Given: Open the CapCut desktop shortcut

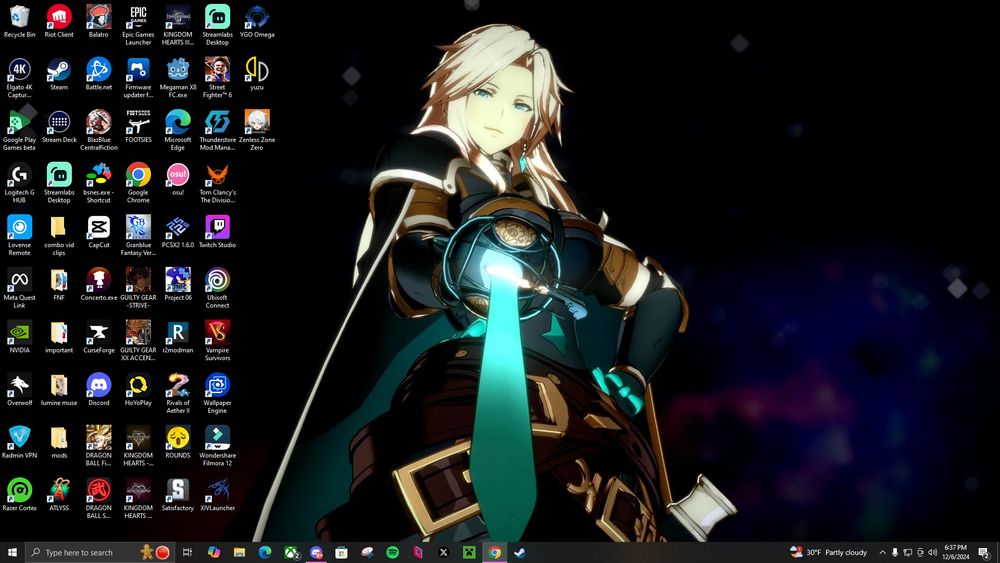Looking at the screenshot, I should click(x=98, y=231).
